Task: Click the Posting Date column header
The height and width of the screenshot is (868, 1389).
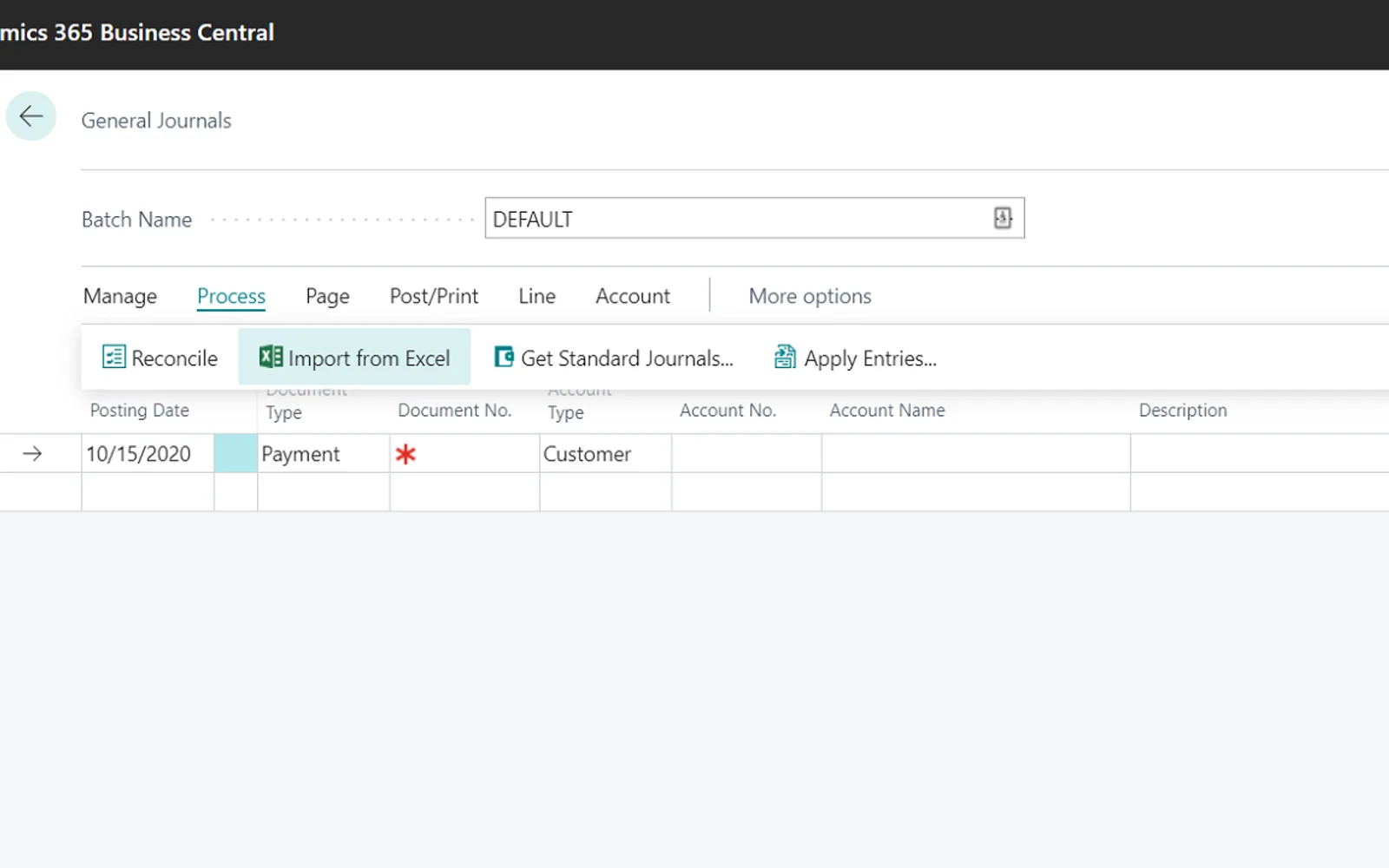Action: click(140, 411)
